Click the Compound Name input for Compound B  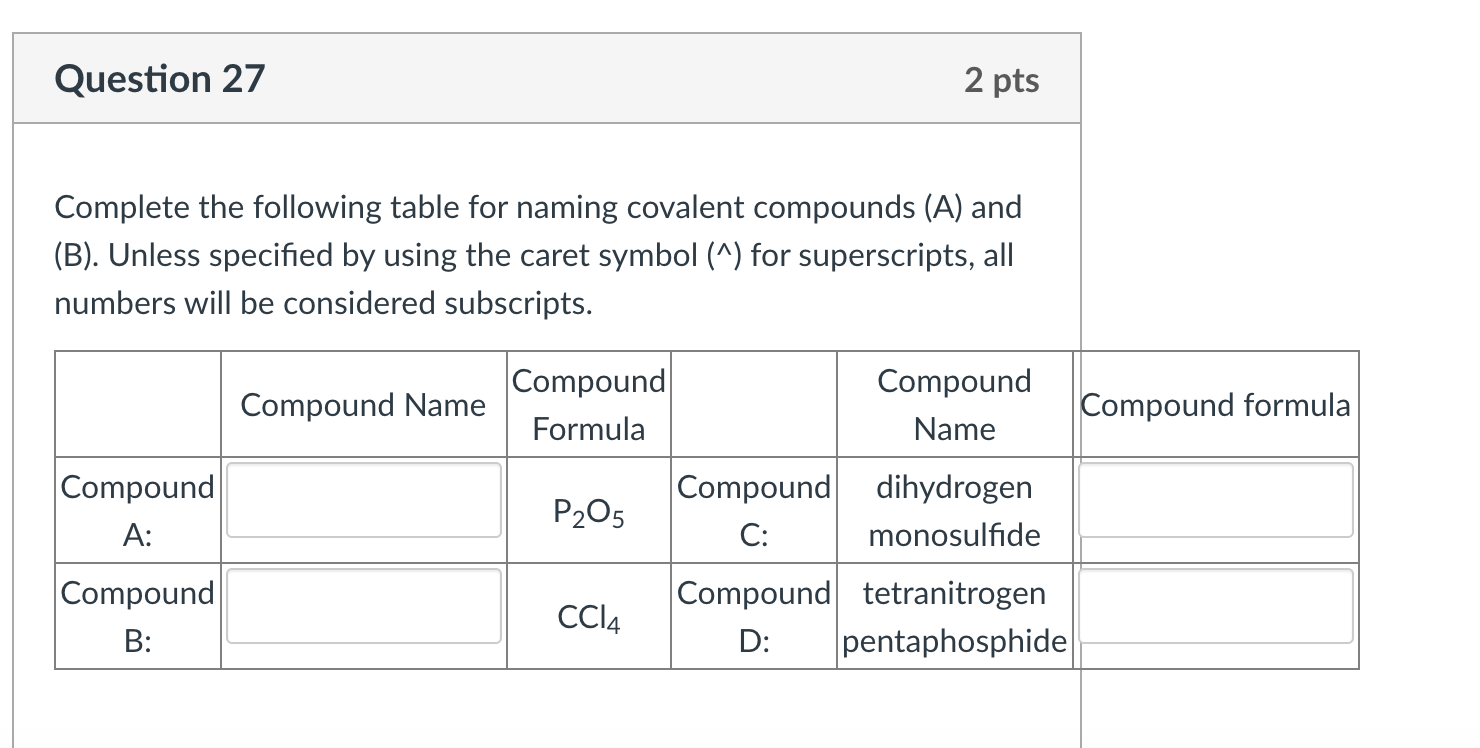[362, 607]
